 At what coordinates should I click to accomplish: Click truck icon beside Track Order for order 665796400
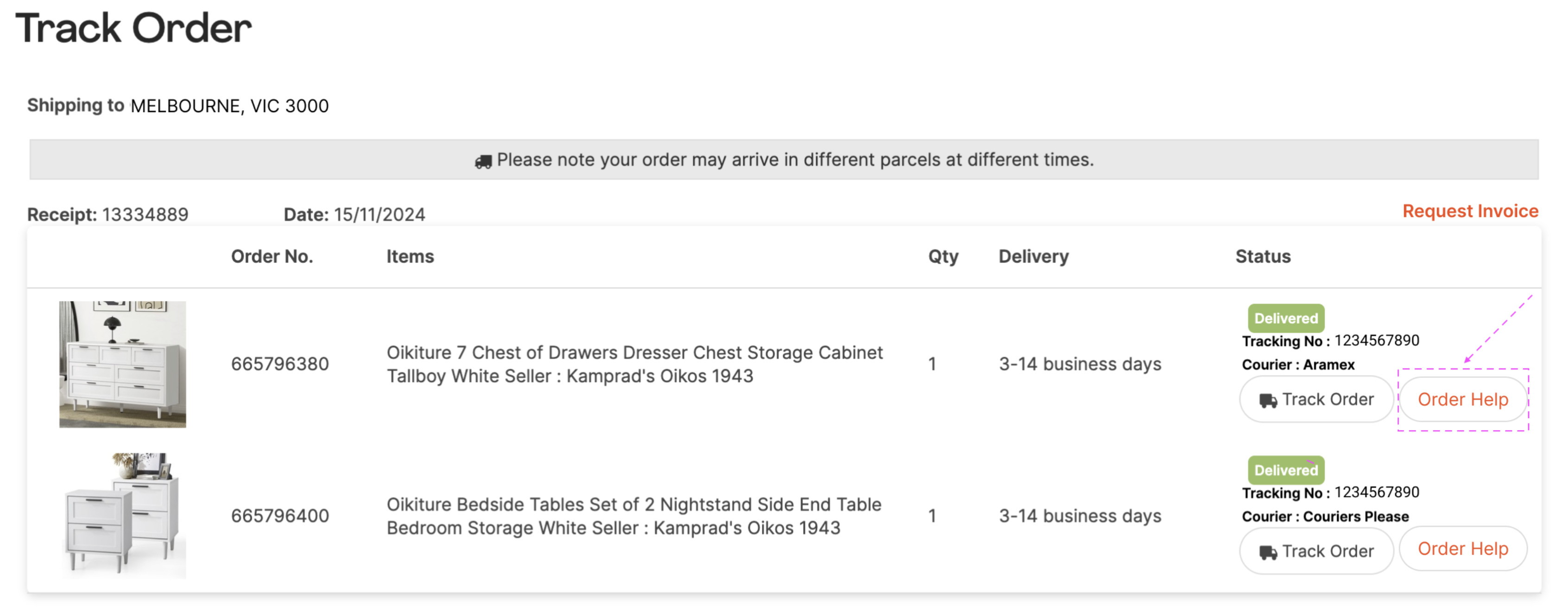pyautogui.click(x=1268, y=553)
